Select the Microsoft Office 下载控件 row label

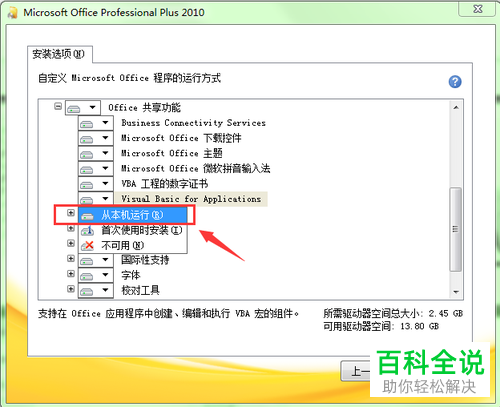181,138
